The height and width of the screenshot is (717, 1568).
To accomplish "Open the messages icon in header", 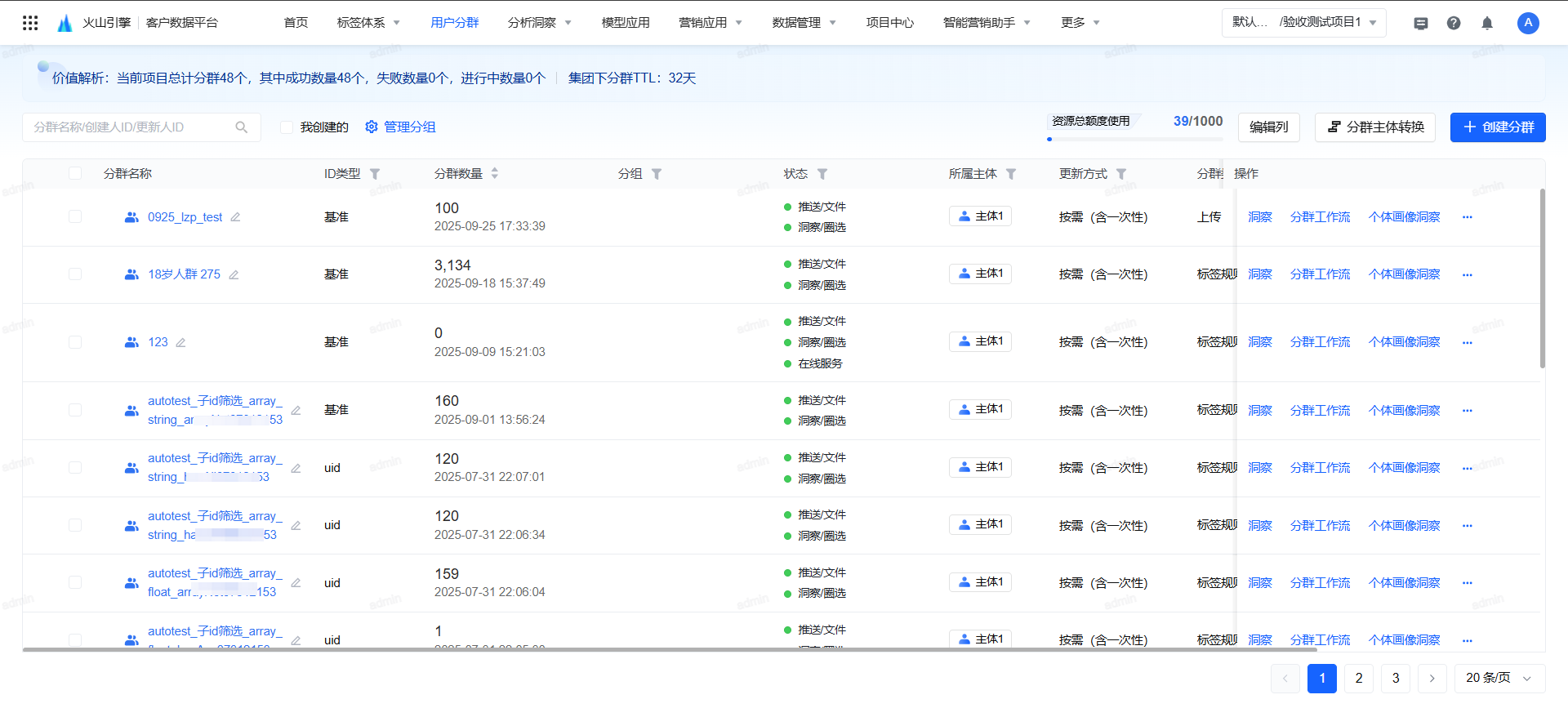I will (x=1421, y=23).
